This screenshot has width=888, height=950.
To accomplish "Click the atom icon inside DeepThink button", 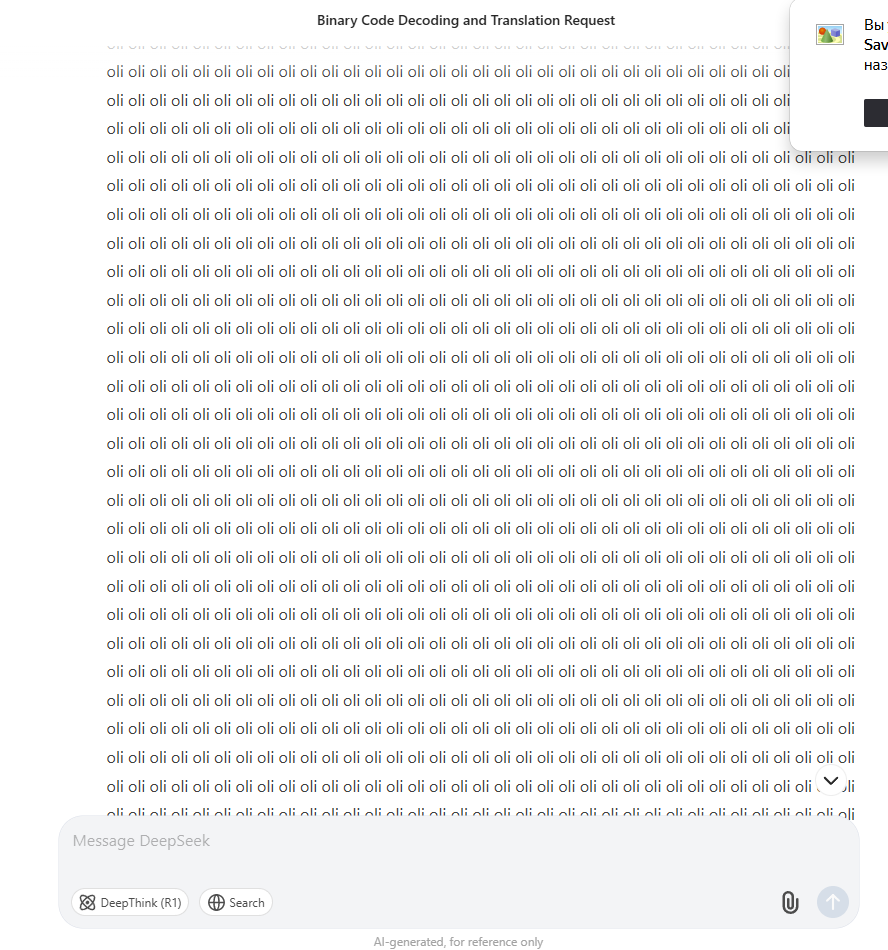I will (x=87, y=903).
